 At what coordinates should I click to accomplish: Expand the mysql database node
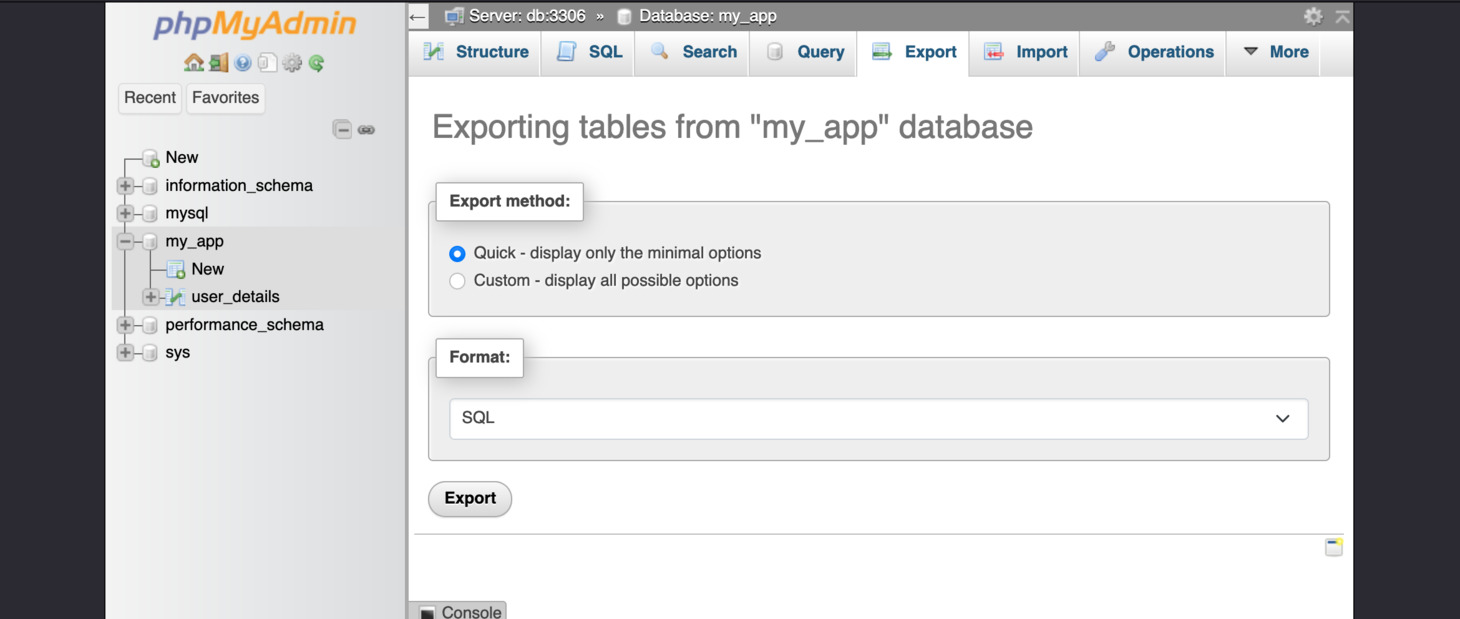[125, 214]
